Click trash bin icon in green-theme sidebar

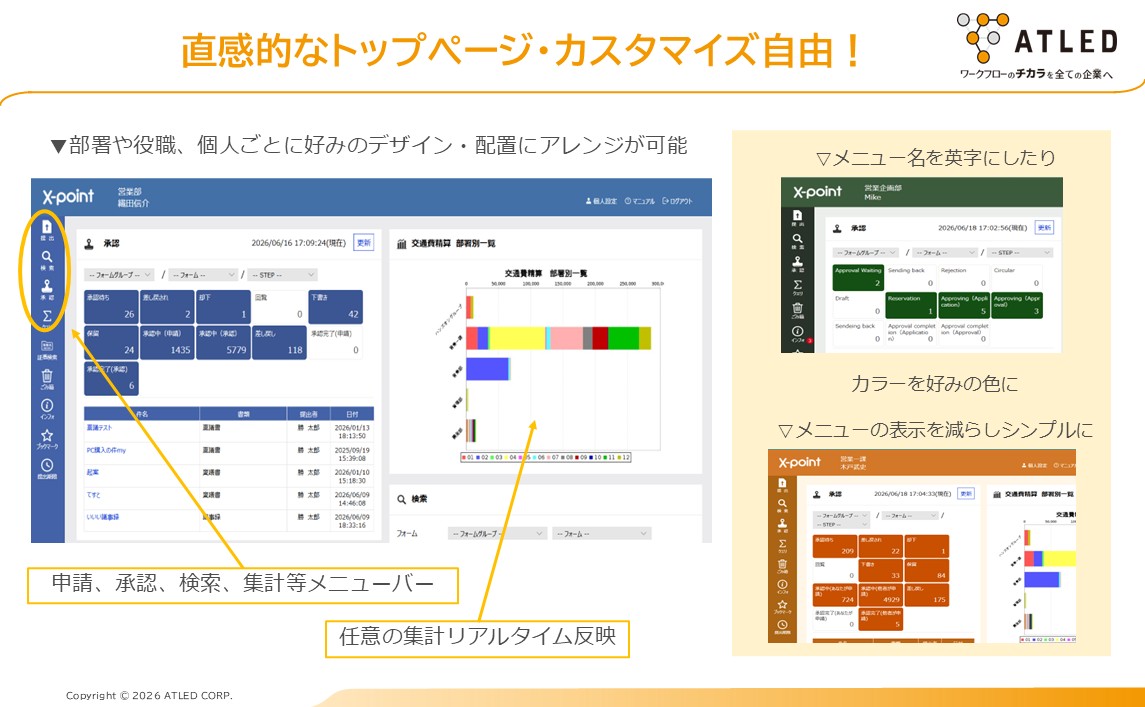tap(797, 310)
